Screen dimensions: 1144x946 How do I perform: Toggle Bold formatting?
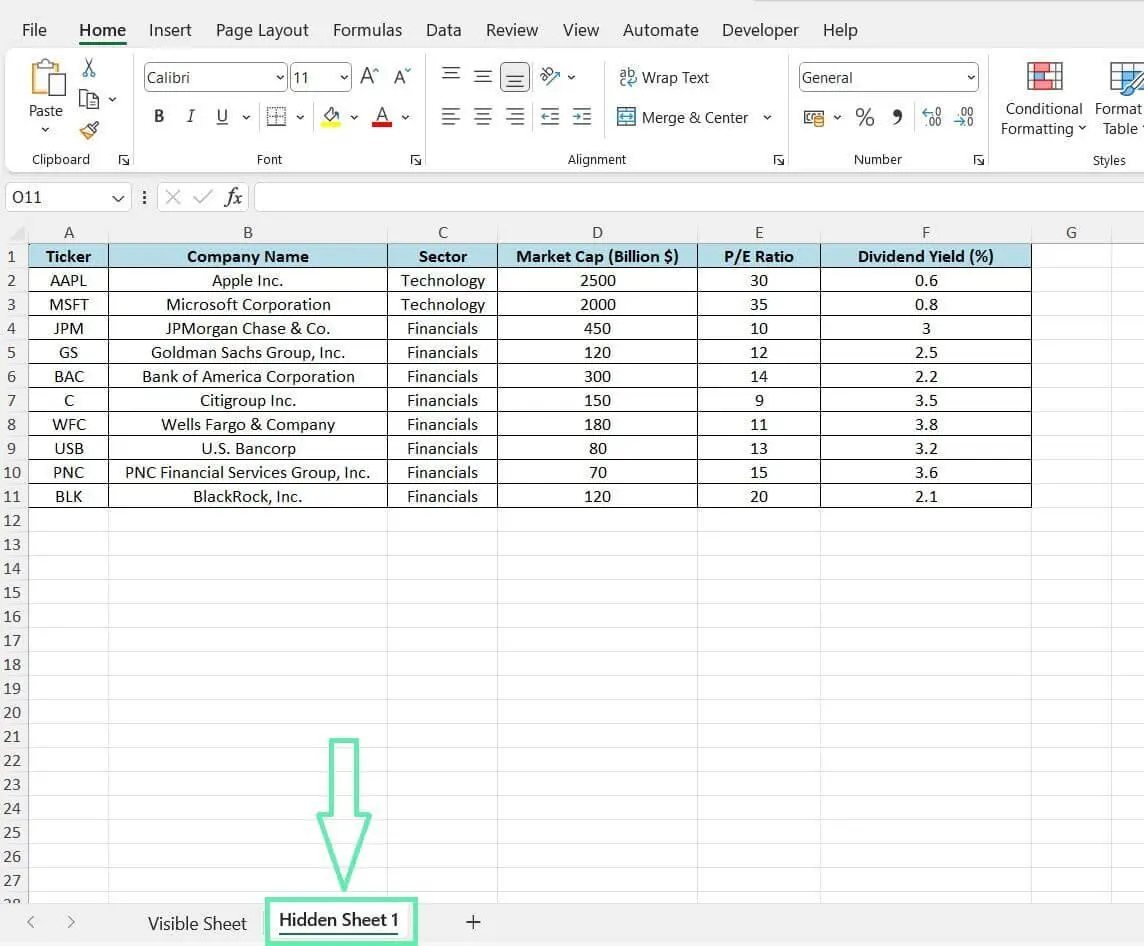[158, 117]
